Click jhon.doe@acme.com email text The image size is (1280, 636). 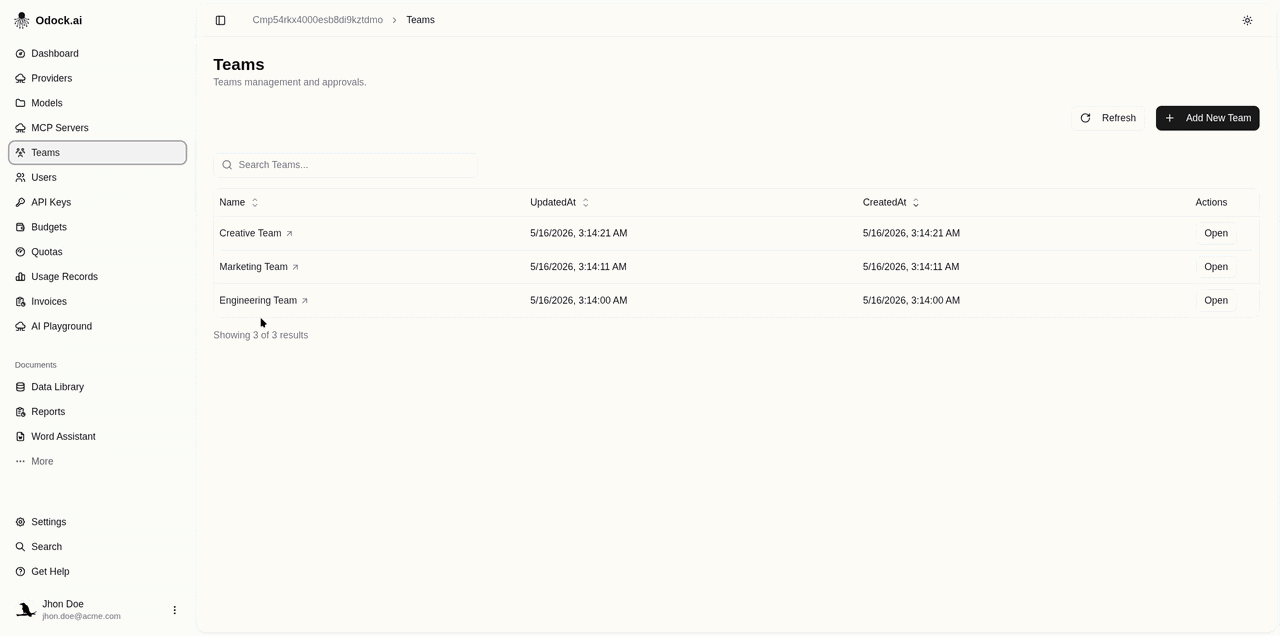[x=81, y=617]
